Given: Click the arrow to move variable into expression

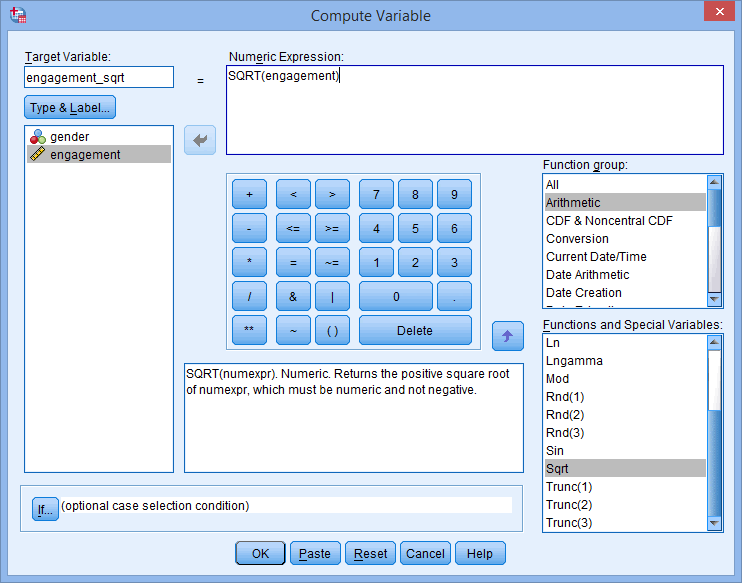Looking at the screenshot, I should click(x=200, y=141).
